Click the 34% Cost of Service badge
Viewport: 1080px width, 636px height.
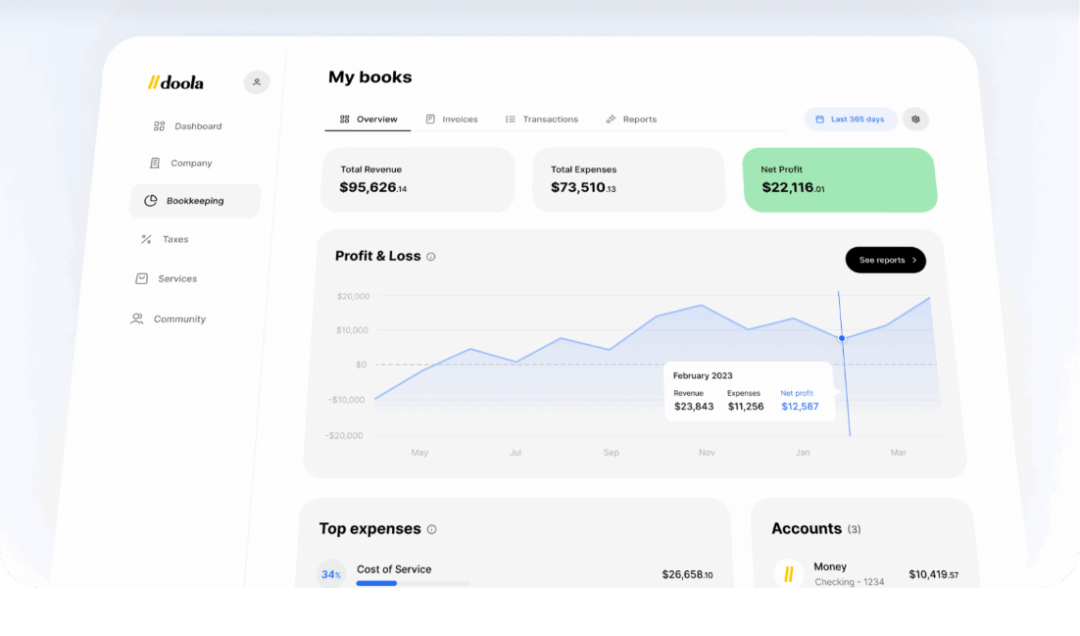(x=331, y=573)
